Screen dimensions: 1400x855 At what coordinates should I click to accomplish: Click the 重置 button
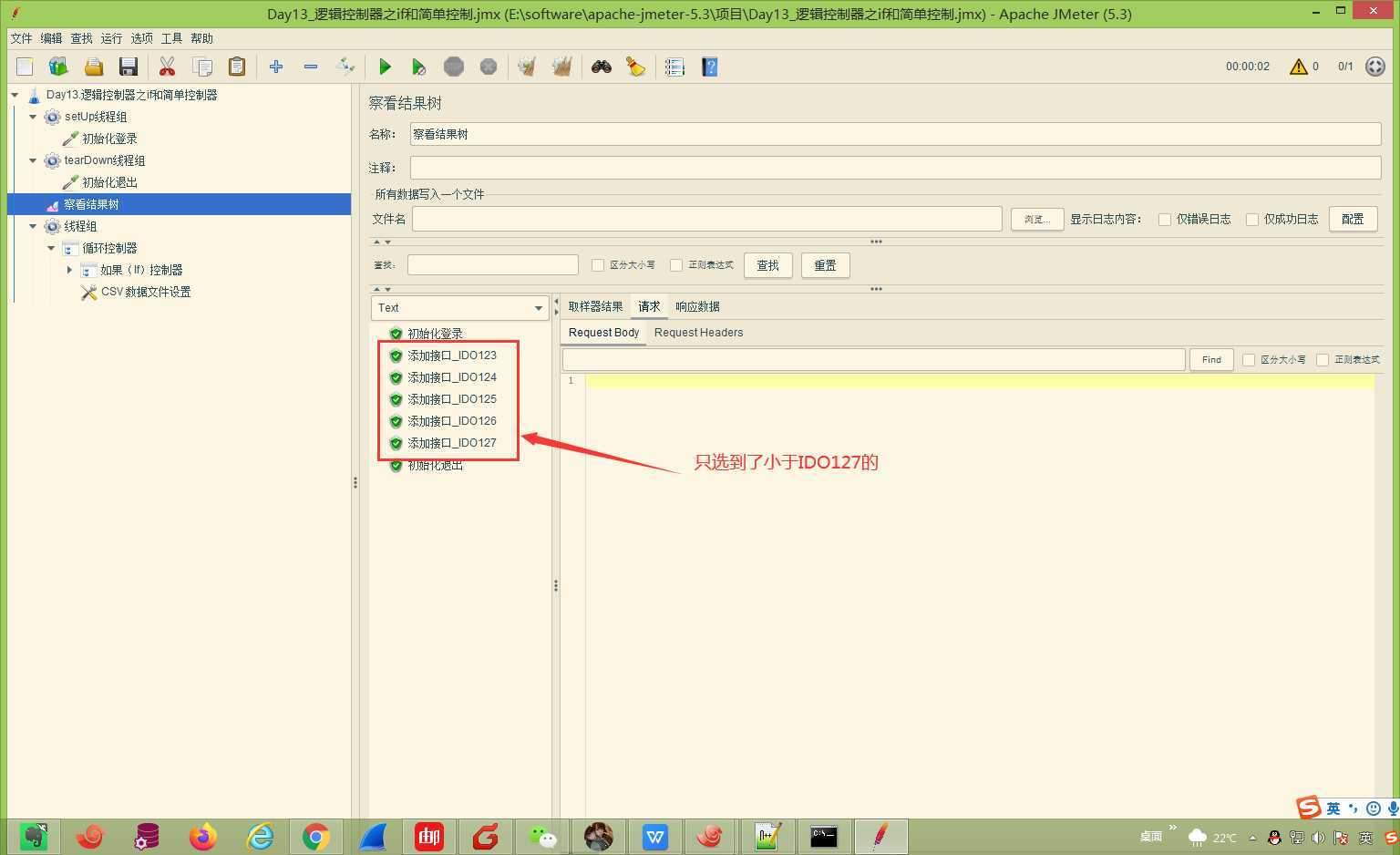click(x=825, y=265)
